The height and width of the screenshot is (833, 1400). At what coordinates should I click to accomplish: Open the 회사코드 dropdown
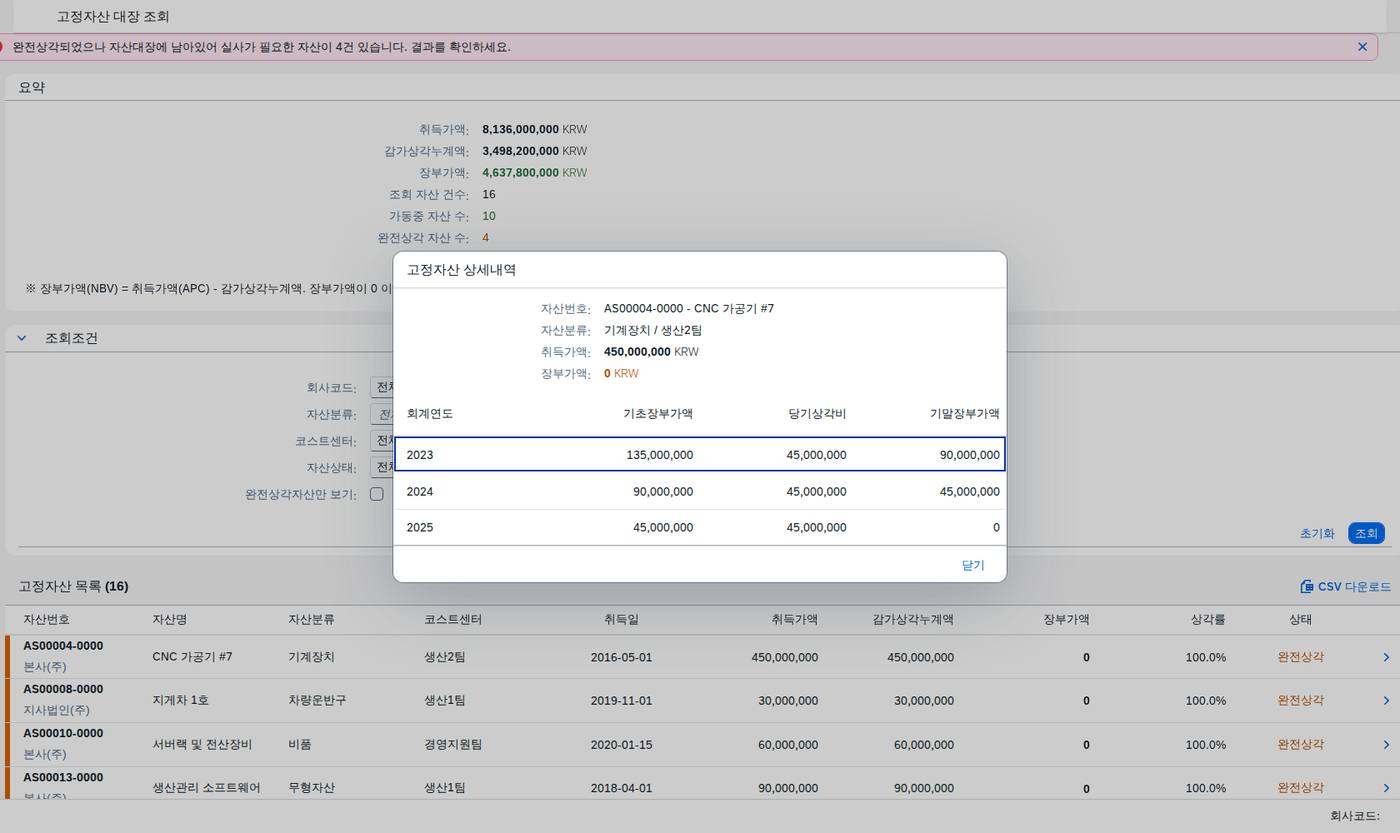[381, 387]
